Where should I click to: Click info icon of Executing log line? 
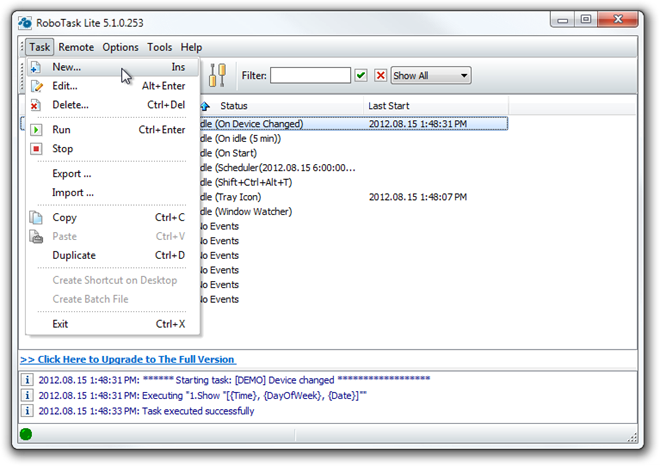(27, 395)
